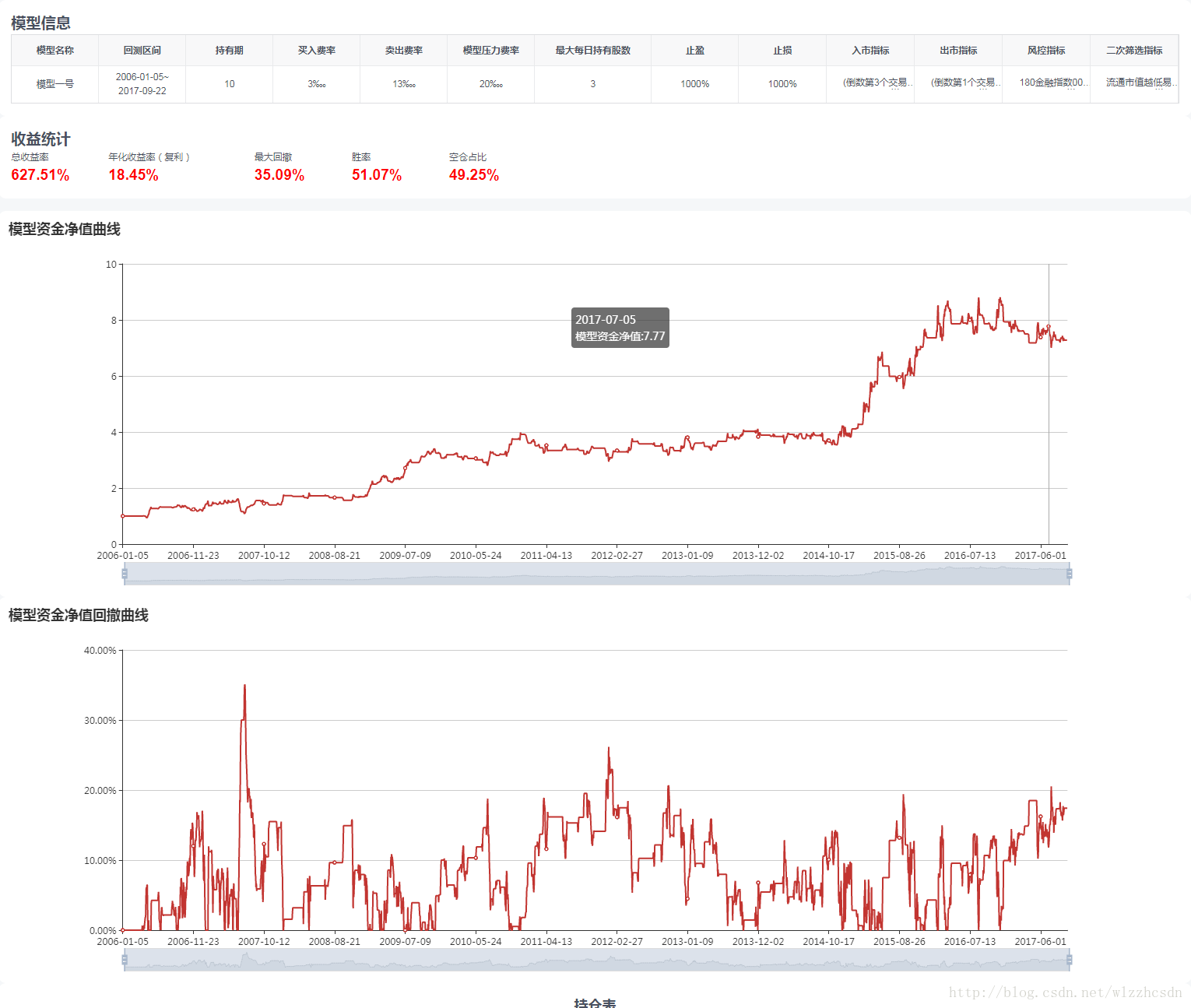Click the 30.00% label on drawdown y-axis
The width and height of the screenshot is (1191, 1008).
[100, 721]
